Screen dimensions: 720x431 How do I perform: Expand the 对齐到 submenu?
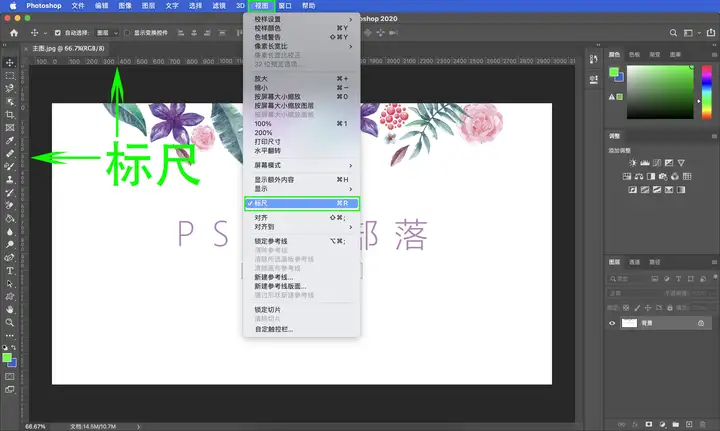[302, 227]
